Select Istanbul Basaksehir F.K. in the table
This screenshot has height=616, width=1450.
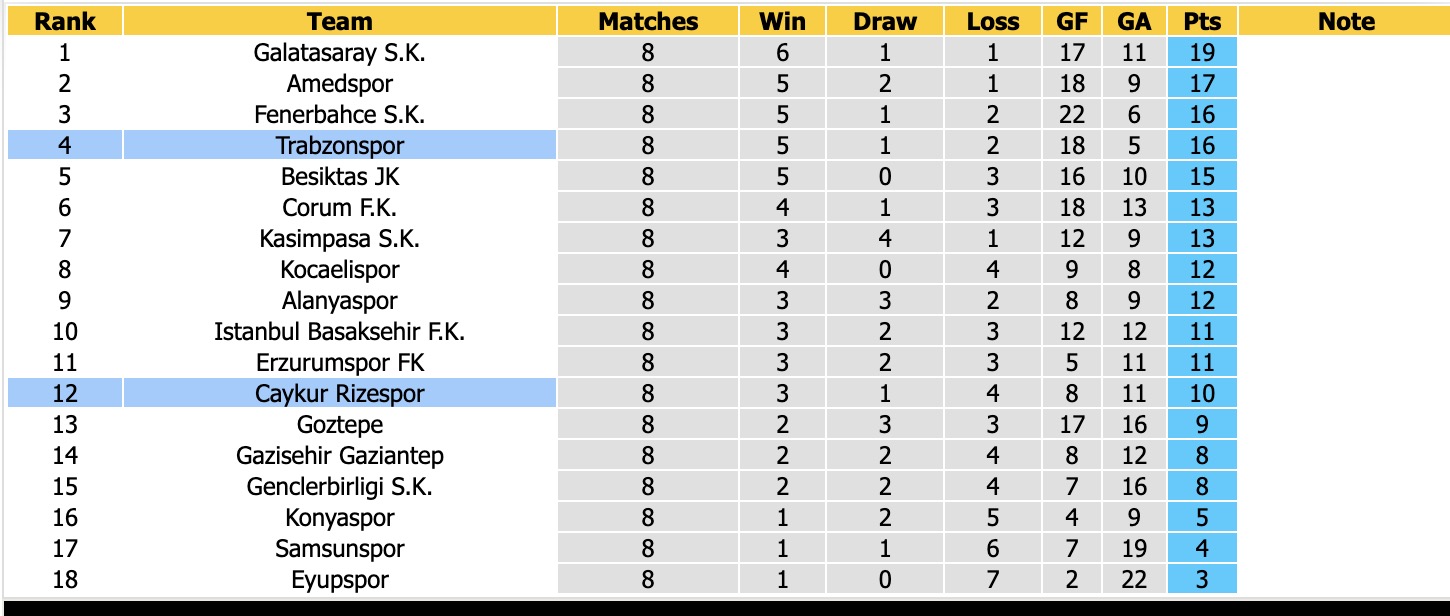tap(340, 332)
